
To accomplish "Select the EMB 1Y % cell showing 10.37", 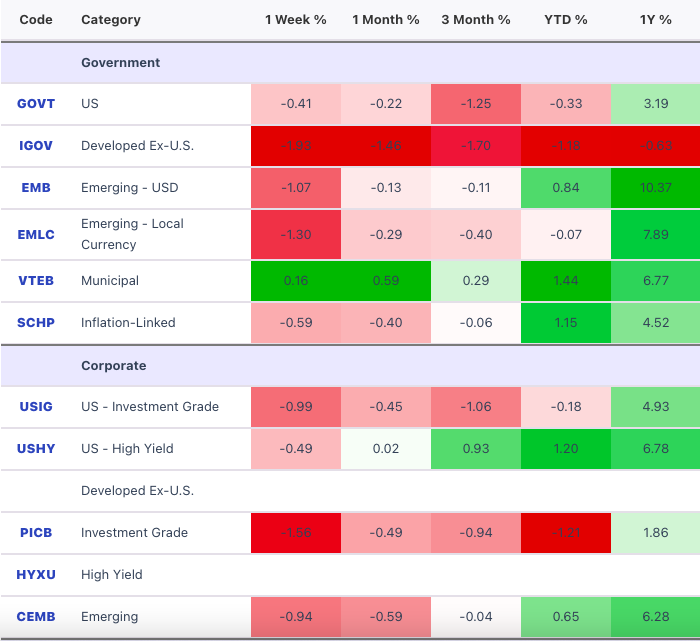I will click(x=655, y=187).
